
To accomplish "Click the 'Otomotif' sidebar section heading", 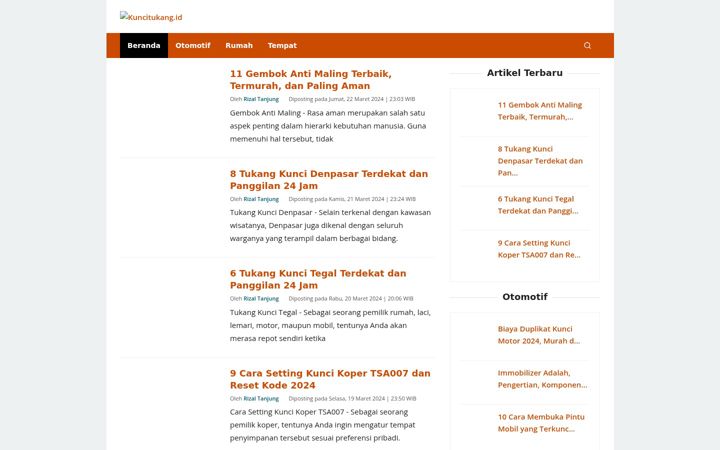I will [524, 297].
